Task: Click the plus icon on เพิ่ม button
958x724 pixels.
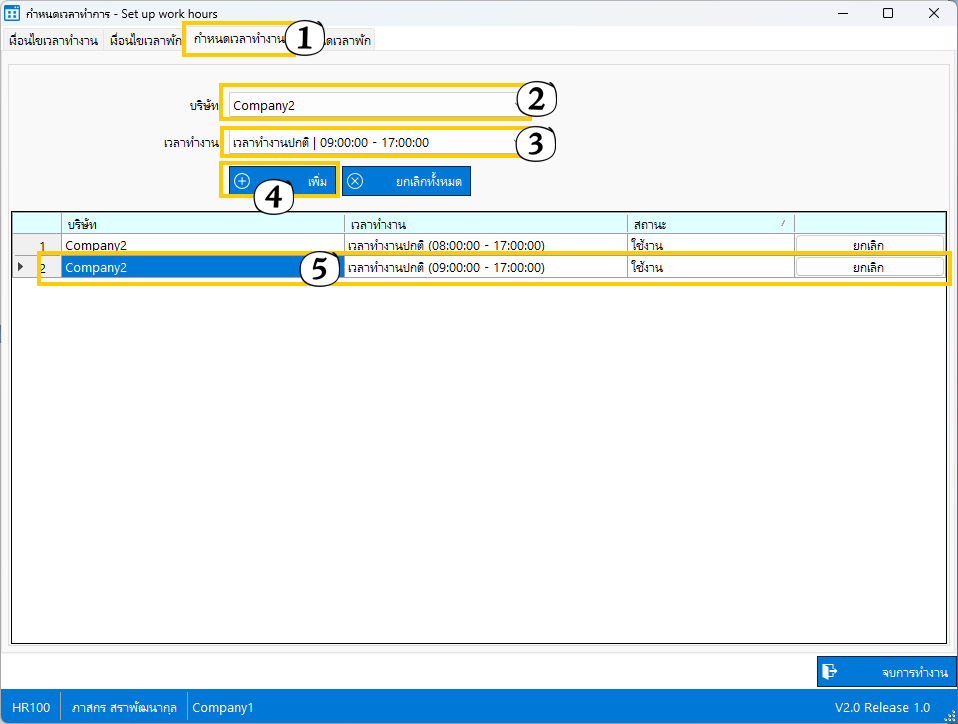Action: click(242, 181)
